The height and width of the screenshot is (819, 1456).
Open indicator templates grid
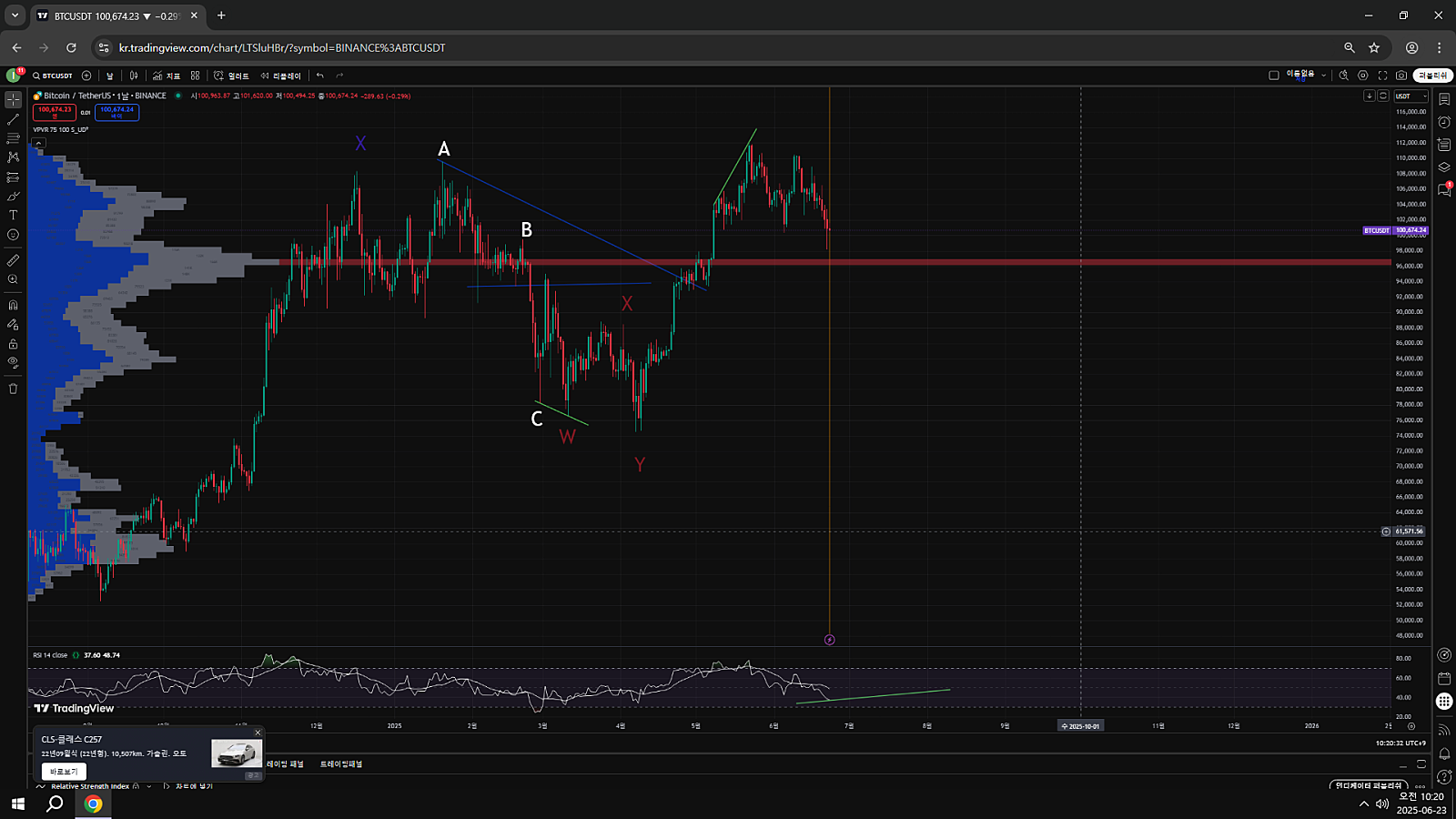point(195,76)
